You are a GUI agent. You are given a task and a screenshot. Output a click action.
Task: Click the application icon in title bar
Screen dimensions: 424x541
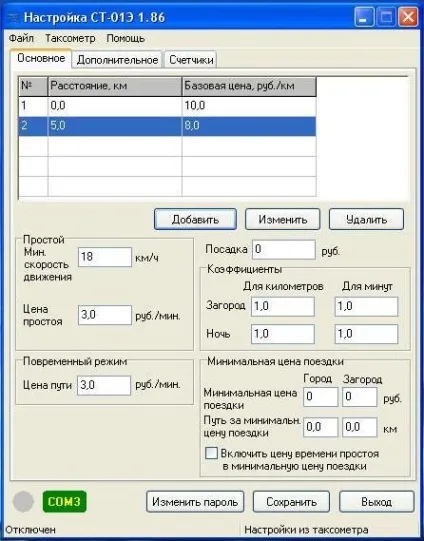coord(13,17)
